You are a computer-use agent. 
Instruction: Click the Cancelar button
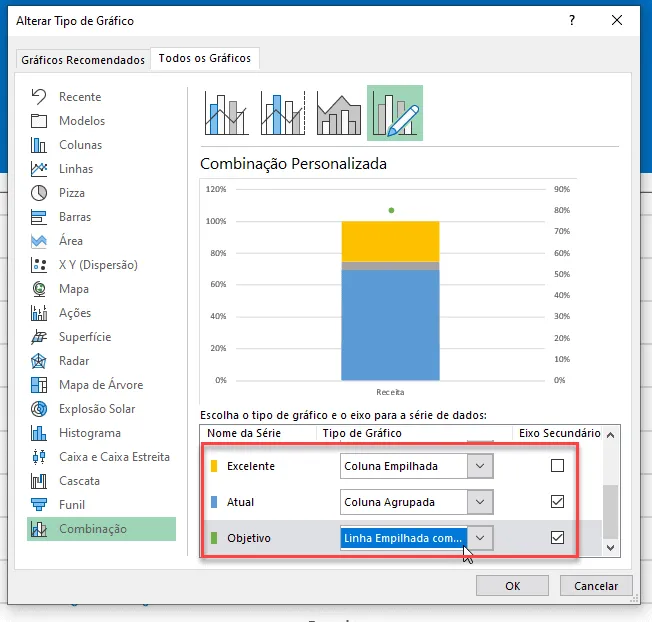coord(596,586)
